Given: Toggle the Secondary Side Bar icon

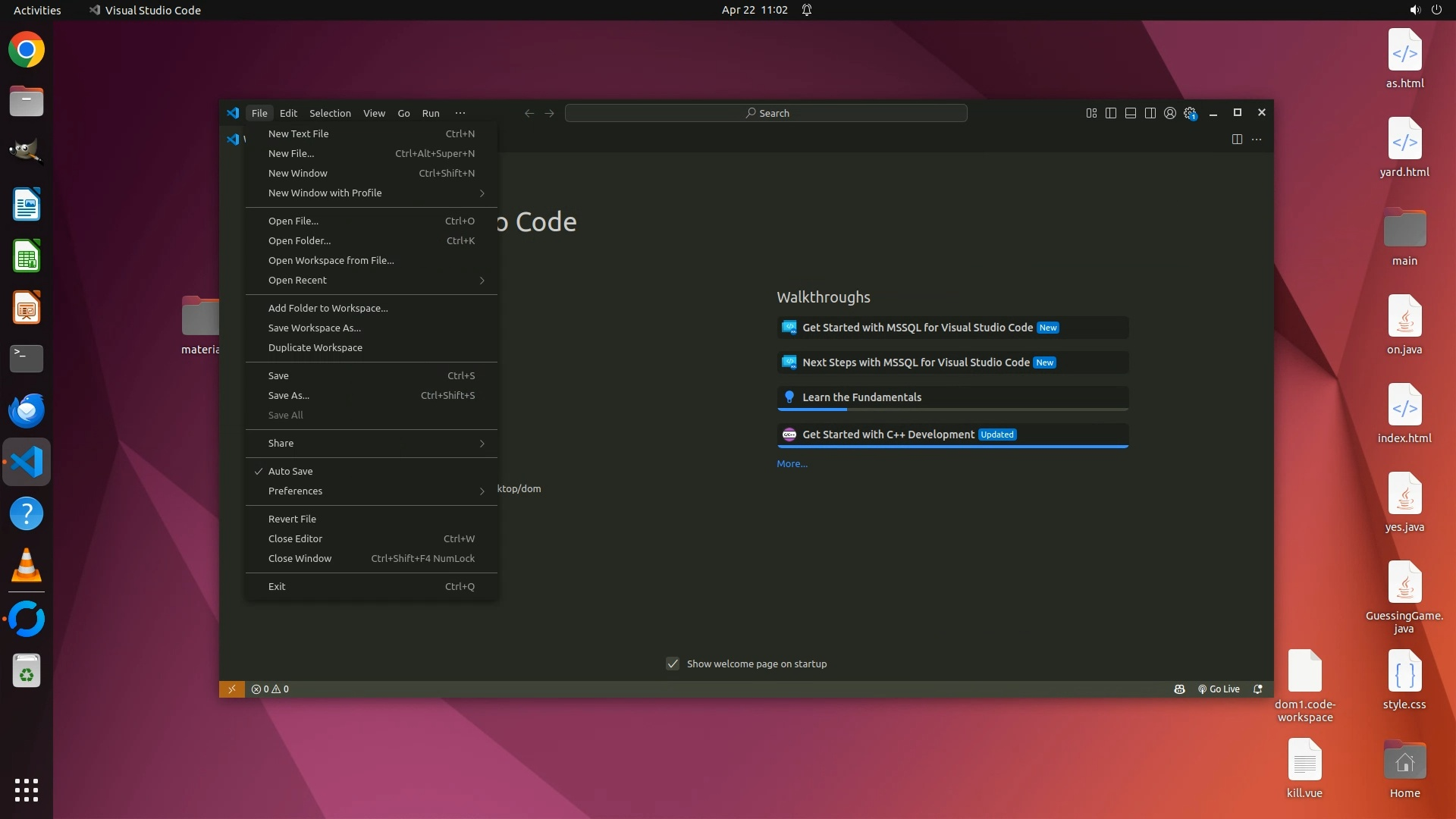Looking at the screenshot, I should tap(1150, 113).
